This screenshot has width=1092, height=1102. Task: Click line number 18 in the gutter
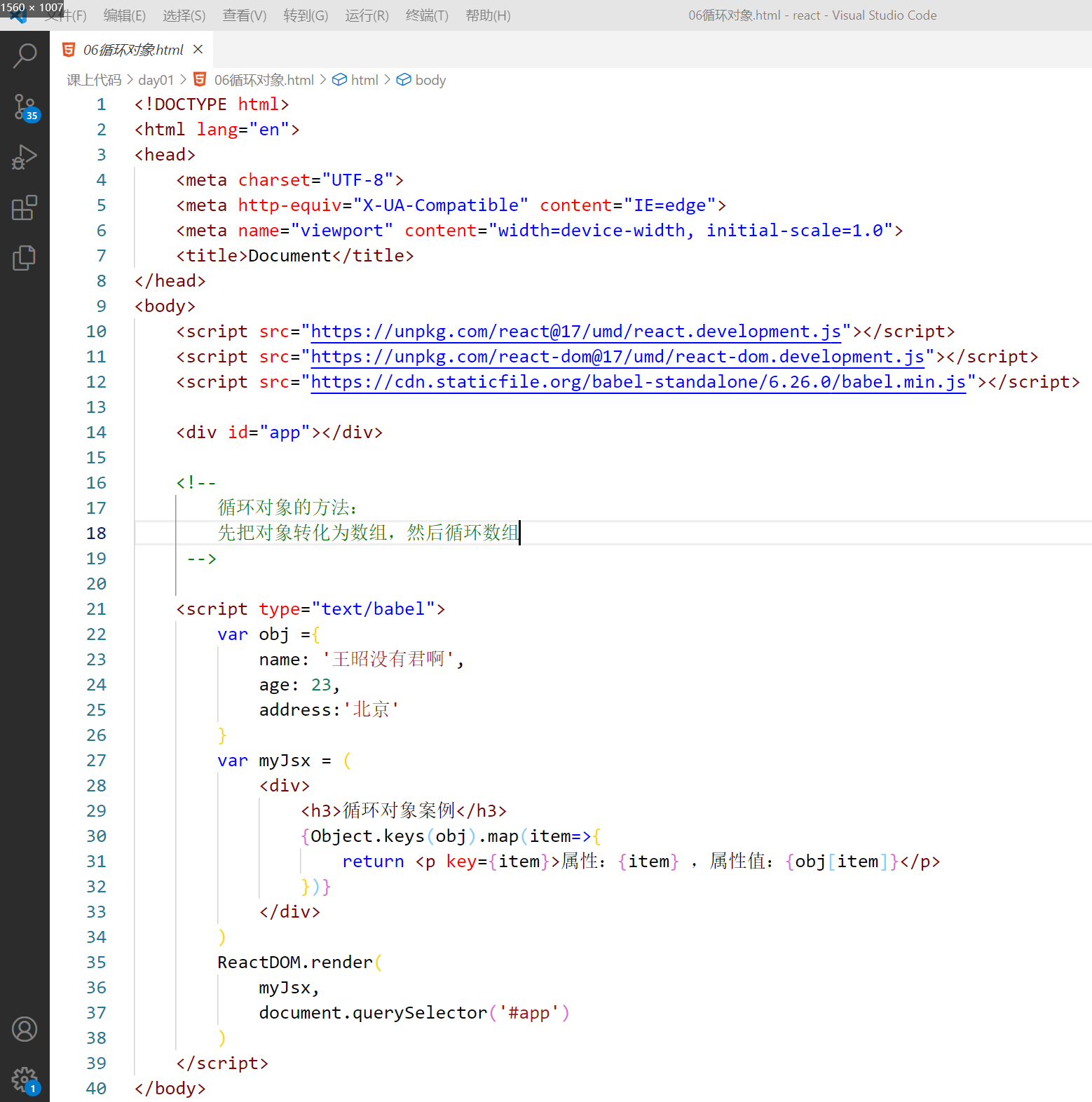point(96,533)
